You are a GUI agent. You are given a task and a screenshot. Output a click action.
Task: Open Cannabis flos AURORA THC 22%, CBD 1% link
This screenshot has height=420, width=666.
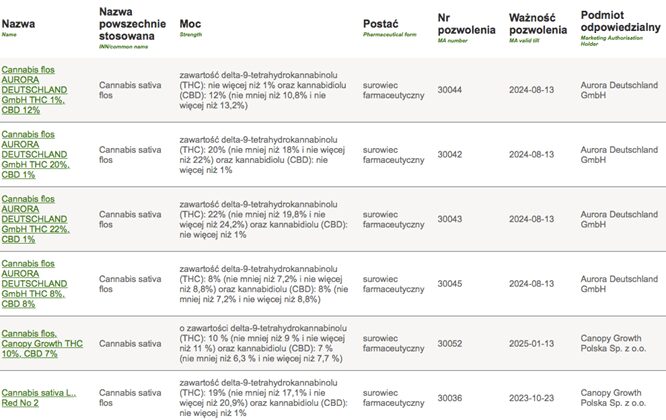click(35, 219)
